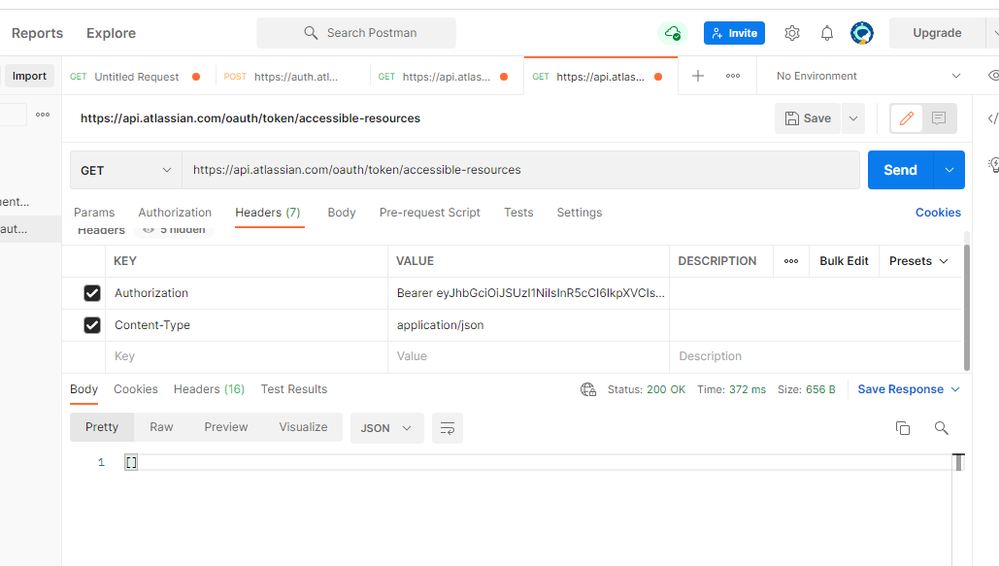Open settings gear icon in header
The width and height of the screenshot is (999, 566).
792,33
